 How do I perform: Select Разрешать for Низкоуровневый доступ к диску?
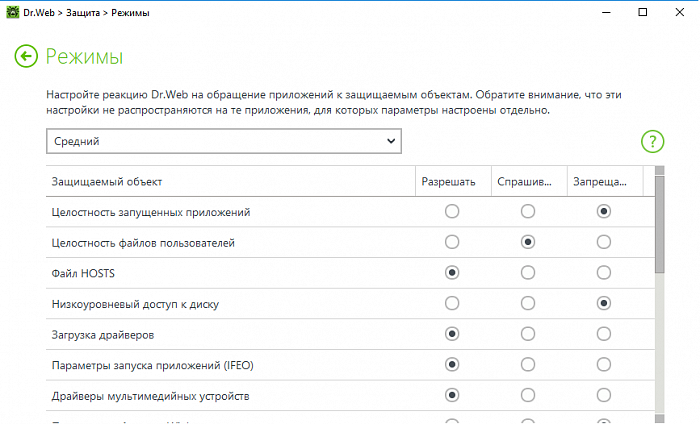click(452, 303)
